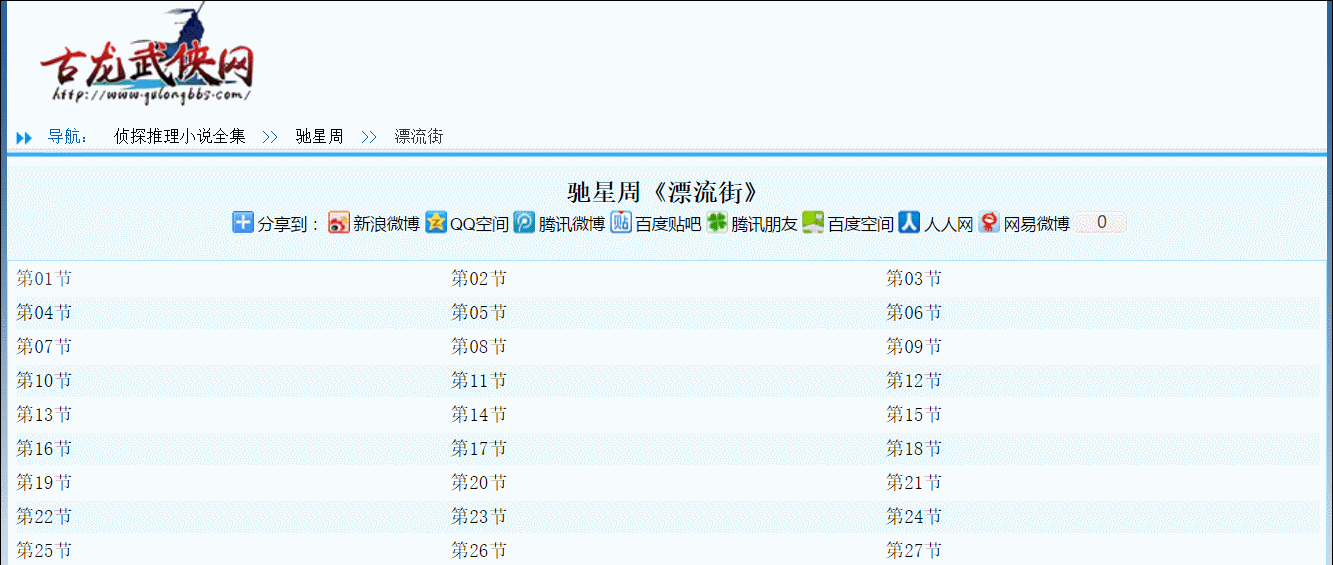1333x565 pixels.
Task: Open chapter 第05节
Action: [x=479, y=313]
